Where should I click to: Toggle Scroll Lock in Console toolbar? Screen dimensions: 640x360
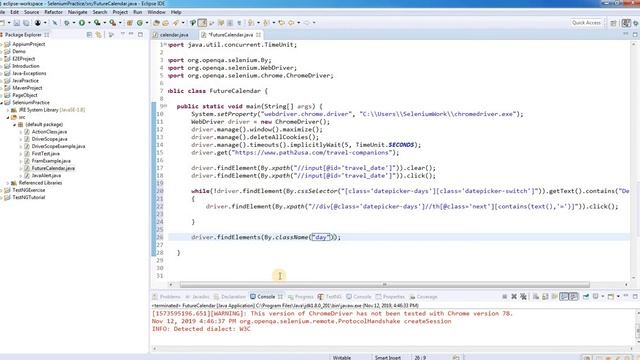pos(545,296)
